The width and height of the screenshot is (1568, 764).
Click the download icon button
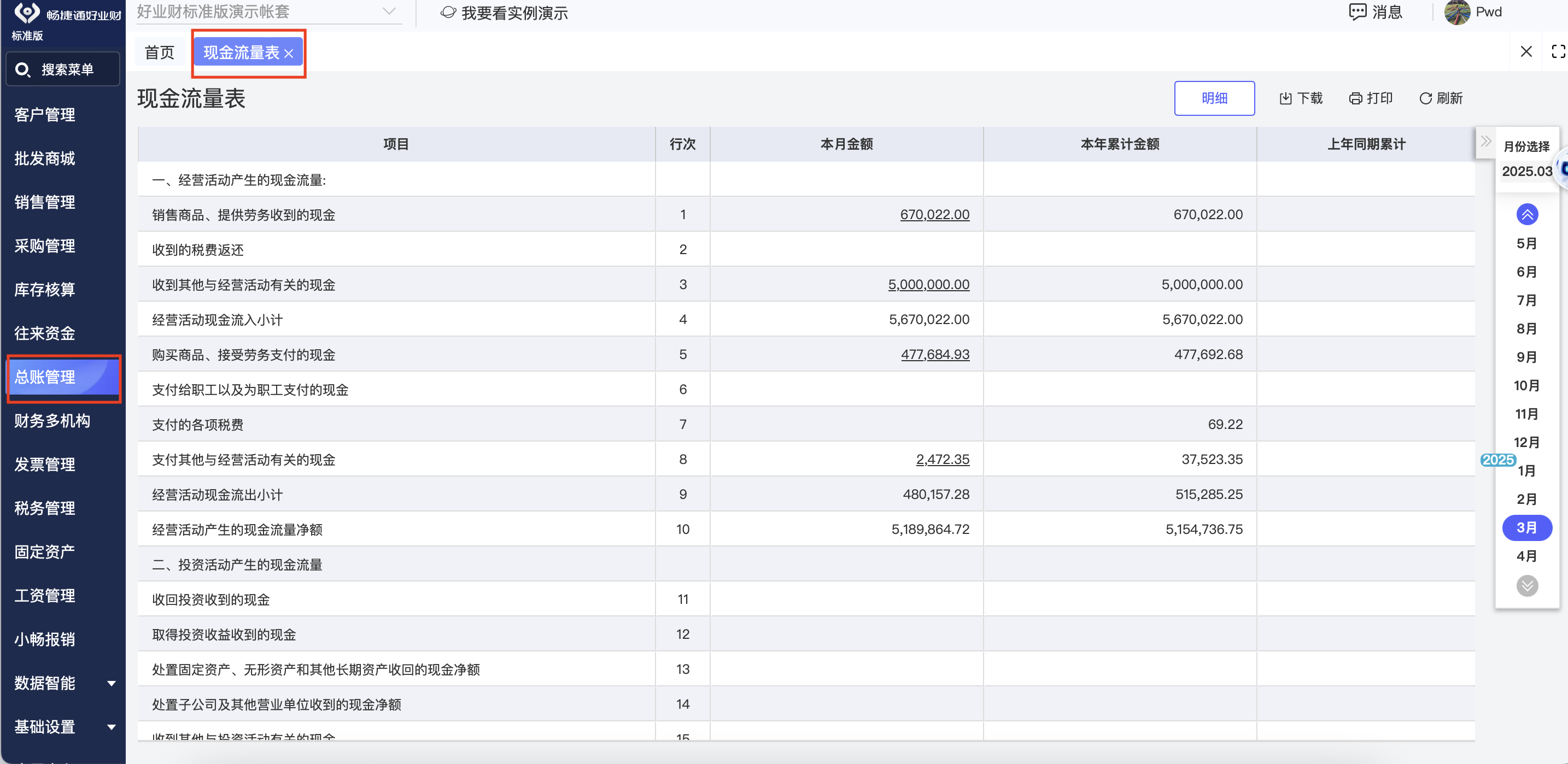(1285, 98)
